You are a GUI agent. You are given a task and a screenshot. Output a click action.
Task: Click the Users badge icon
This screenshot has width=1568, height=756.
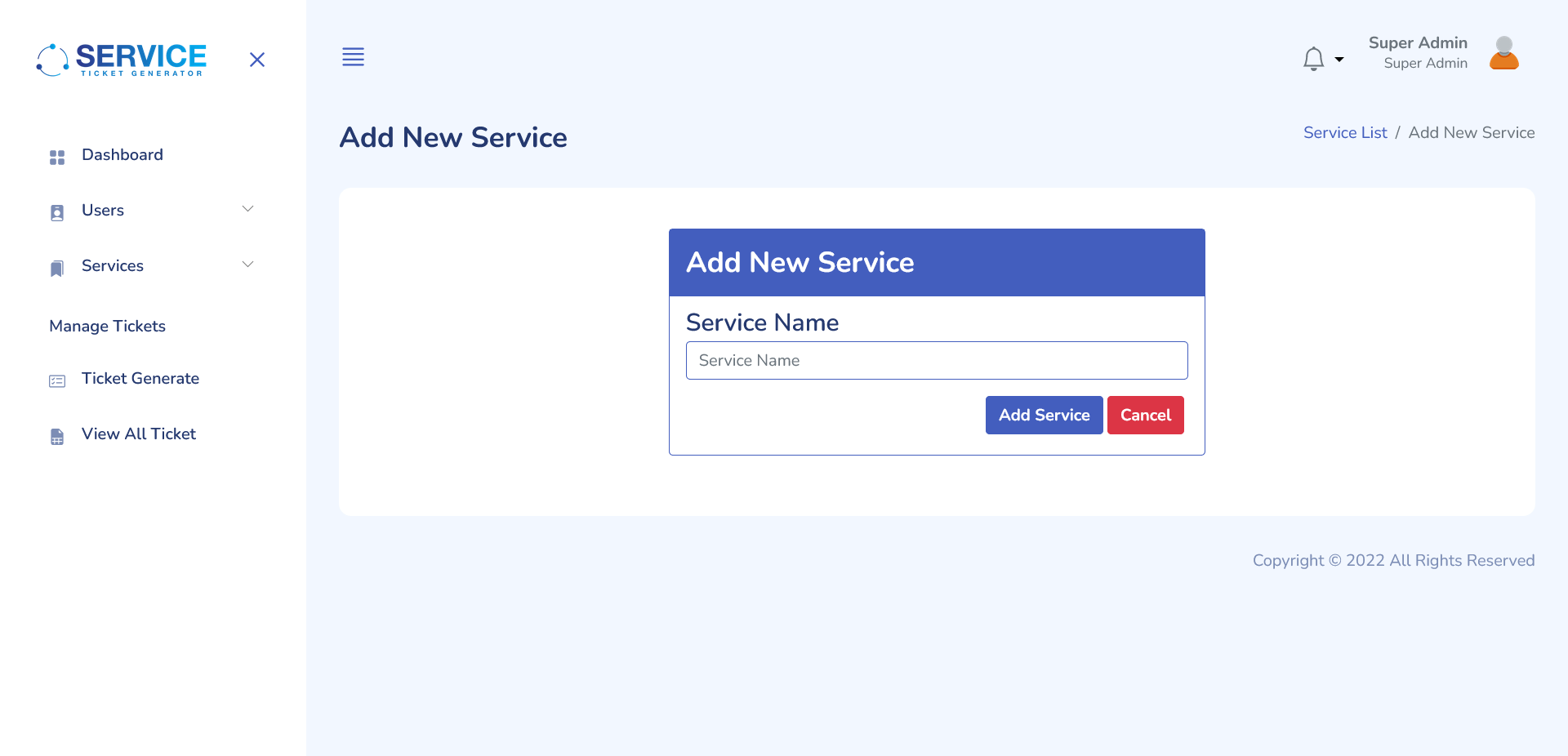point(57,213)
